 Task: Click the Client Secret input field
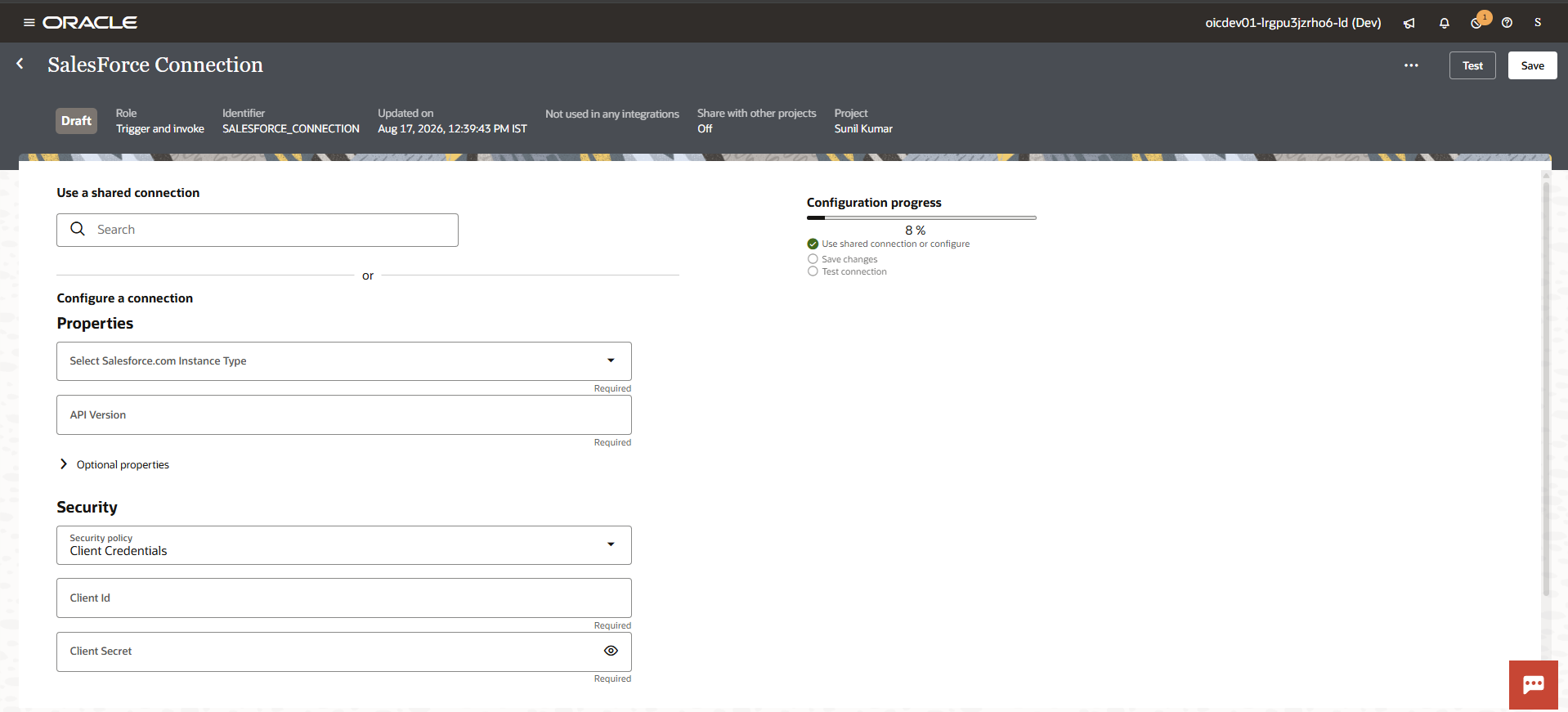click(x=344, y=652)
